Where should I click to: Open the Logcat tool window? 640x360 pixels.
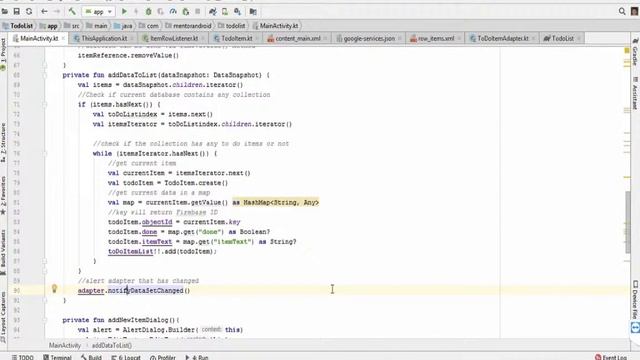click(x=126, y=357)
